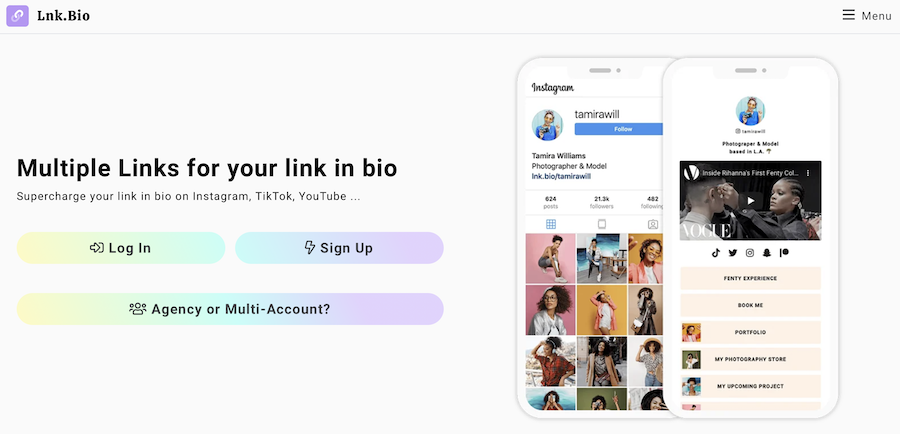
Task: Click the Instagram icon below the video
Action: pos(750,253)
